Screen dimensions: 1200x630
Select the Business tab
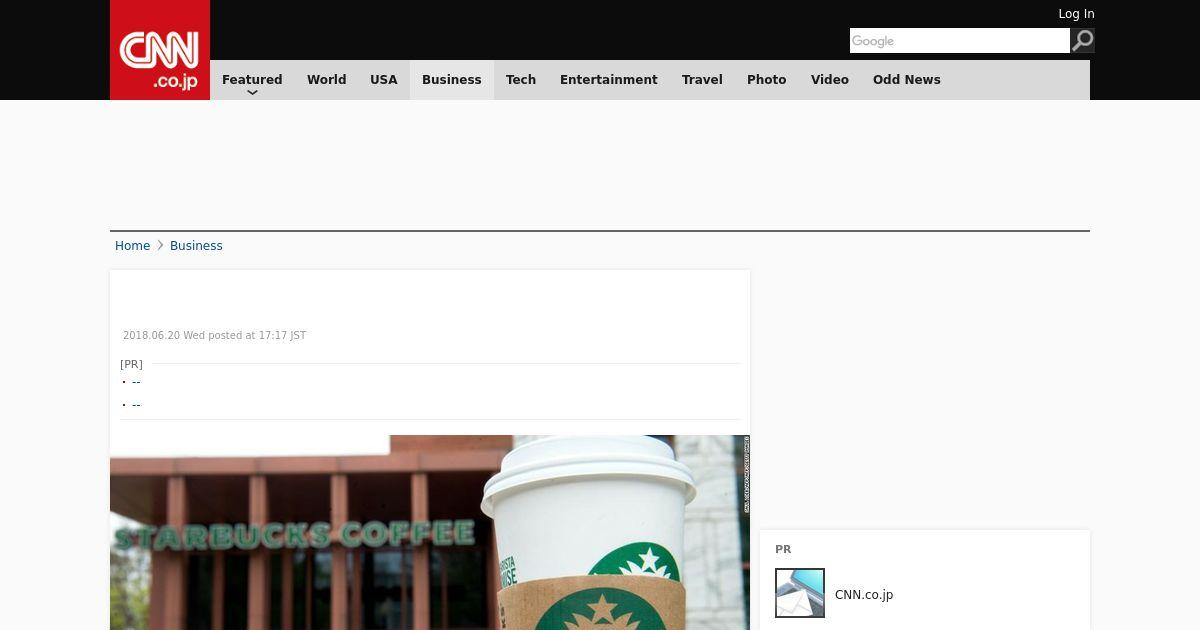pos(452,79)
